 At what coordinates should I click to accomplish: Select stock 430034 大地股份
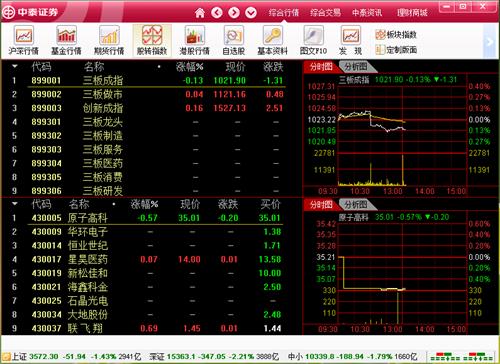click(x=148, y=314)
